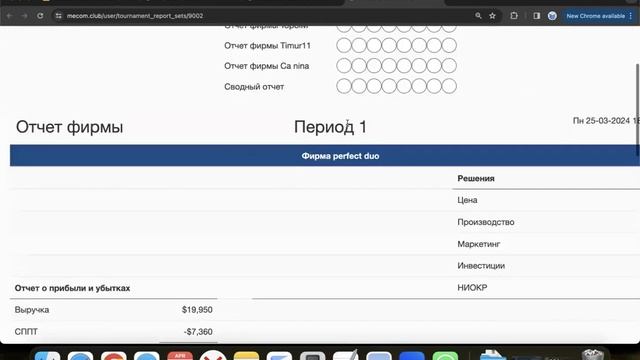Click the mecom.club URL in address bar
This screenshot has height=360, width=640.
click(135, 16)
